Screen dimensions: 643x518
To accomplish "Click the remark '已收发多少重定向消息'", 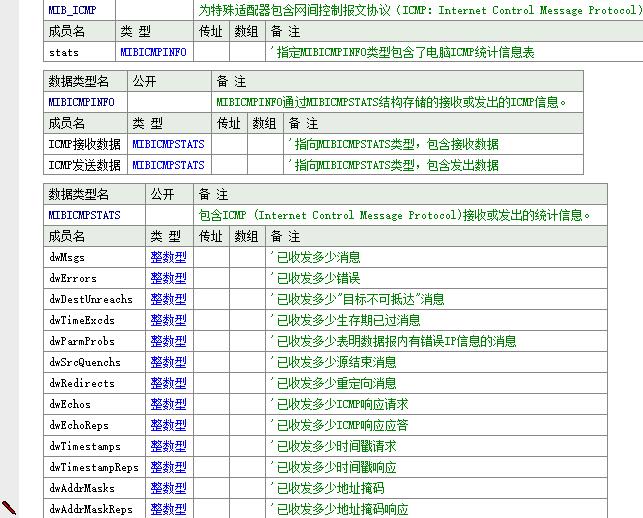I will [x=333, y=383].
